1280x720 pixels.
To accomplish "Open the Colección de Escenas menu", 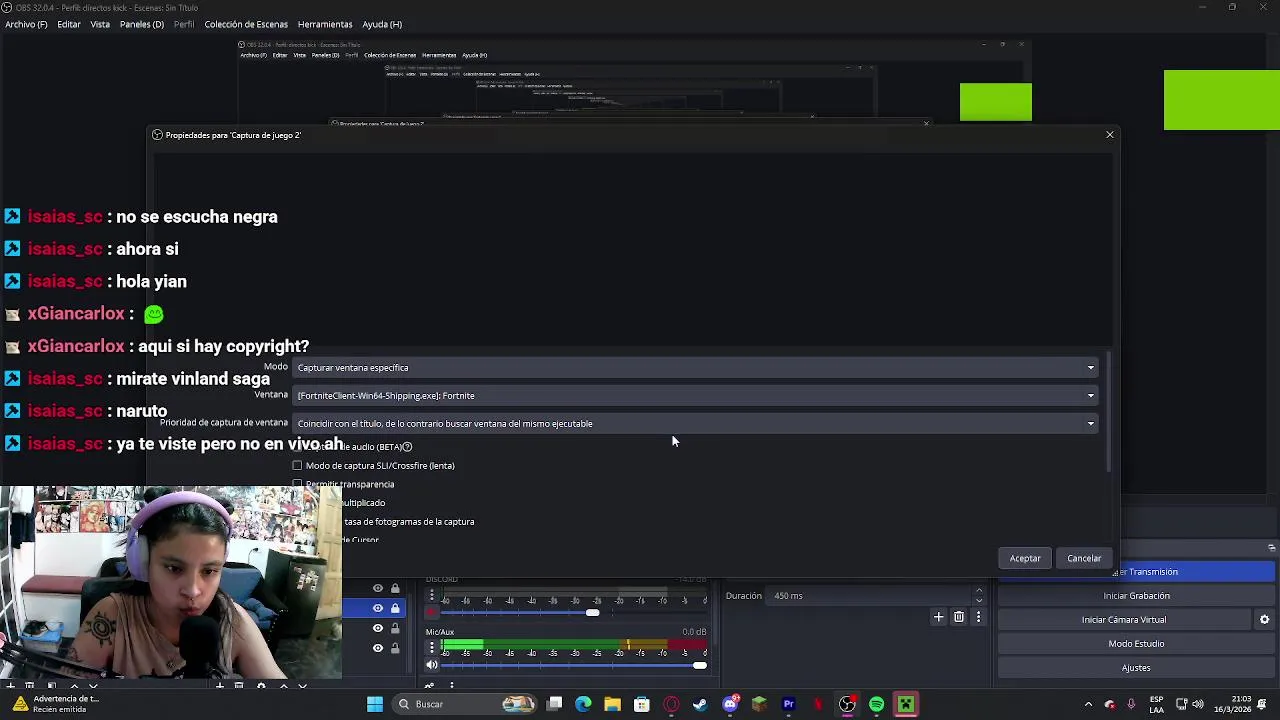I will click(x=246, y=24).
